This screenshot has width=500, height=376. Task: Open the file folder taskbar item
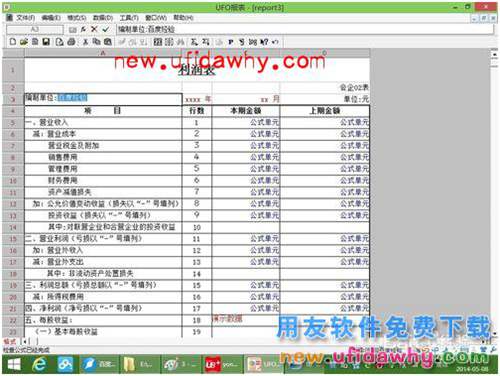click(139, 364)
